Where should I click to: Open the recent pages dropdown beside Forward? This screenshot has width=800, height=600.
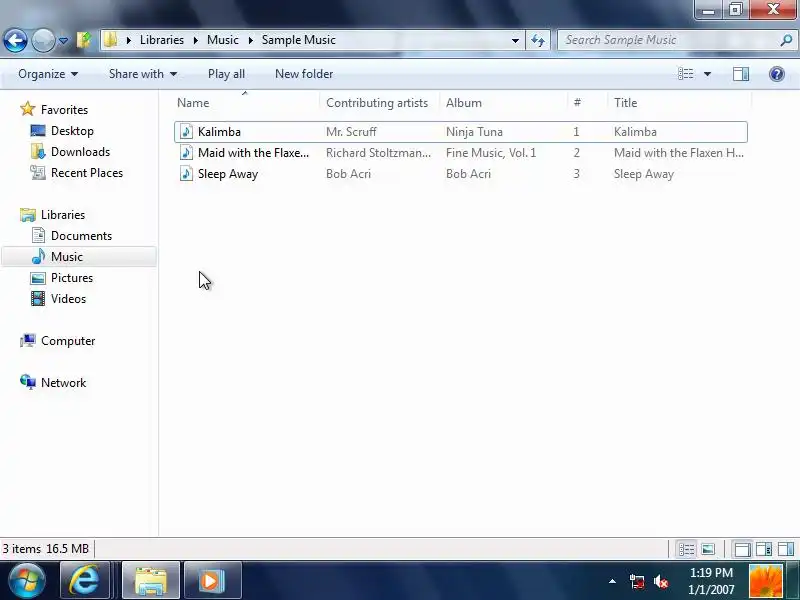(x=63, y=40)
